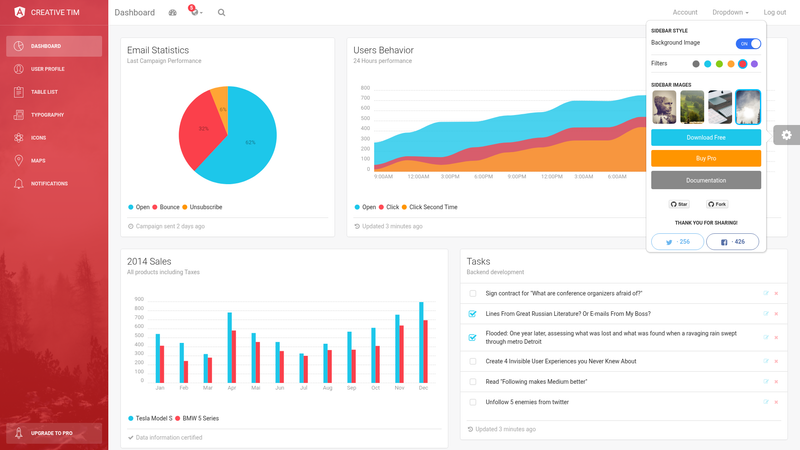Delete the 'Read Following makes Medium better' task
The image size is (800, 450).
777,382
